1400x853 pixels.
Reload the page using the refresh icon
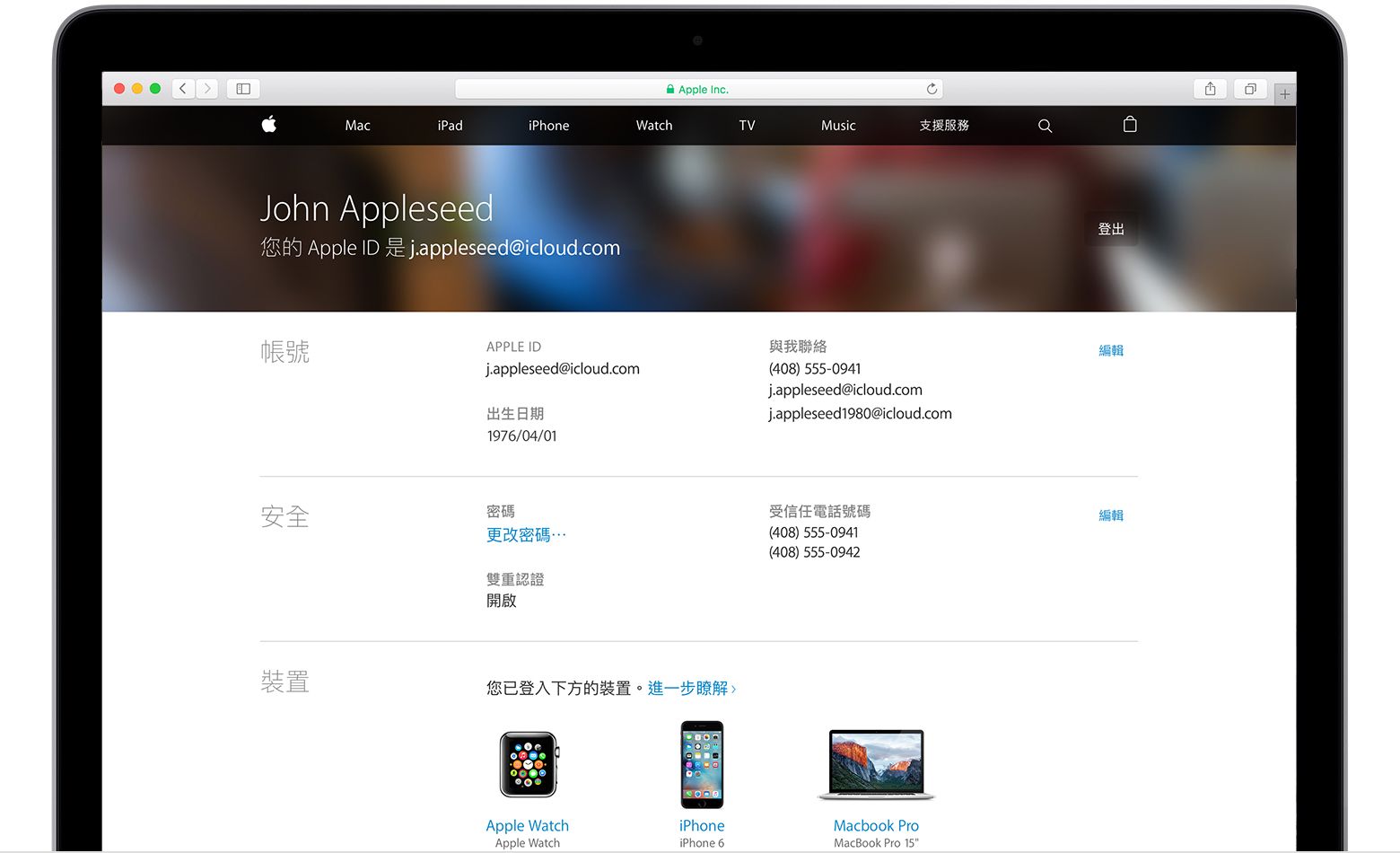coord(932,88)
